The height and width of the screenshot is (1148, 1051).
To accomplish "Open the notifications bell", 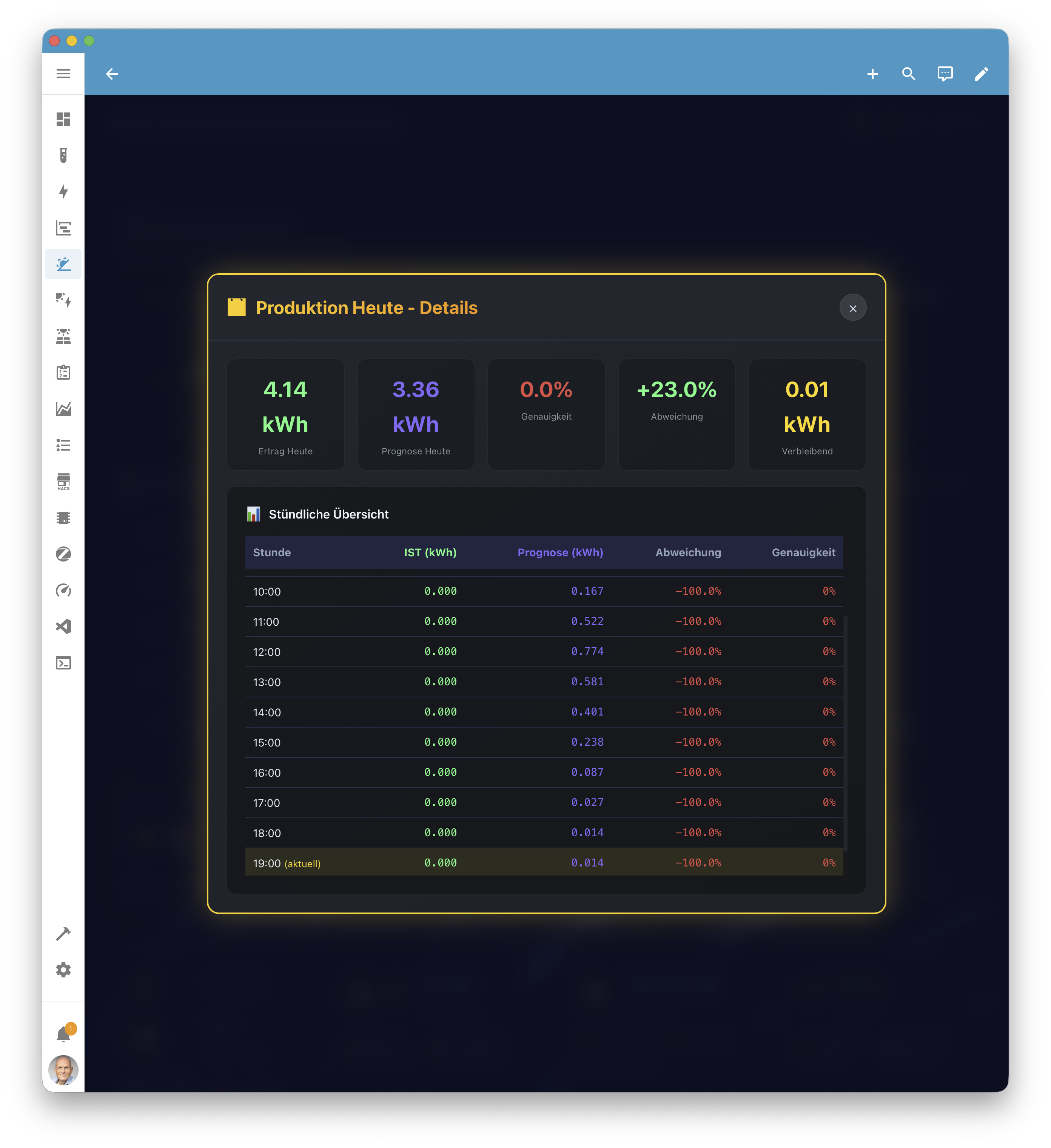I will coord(63,1034).
